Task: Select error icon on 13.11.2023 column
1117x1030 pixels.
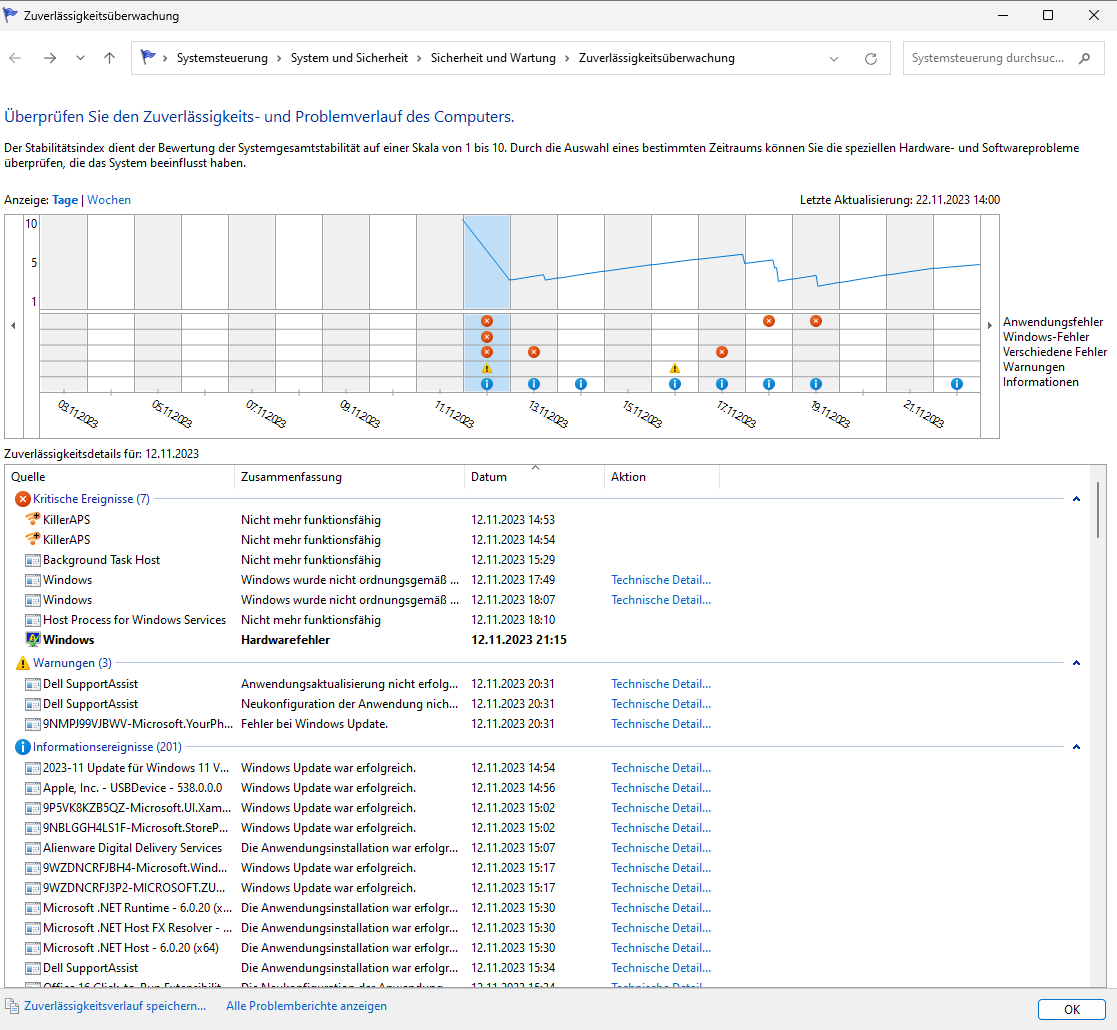Action: [534, 352]
